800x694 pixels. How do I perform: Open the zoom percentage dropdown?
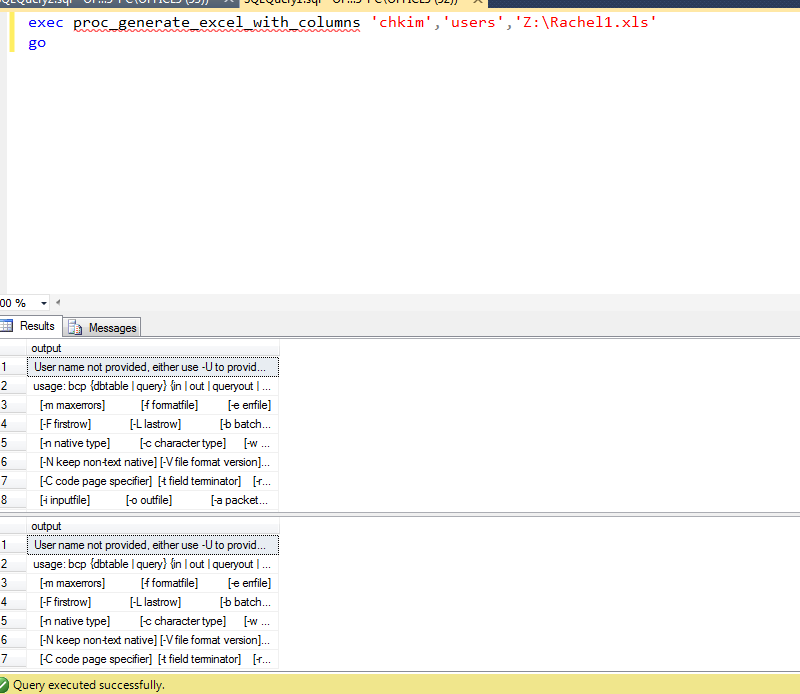click(x=44, y=303)
